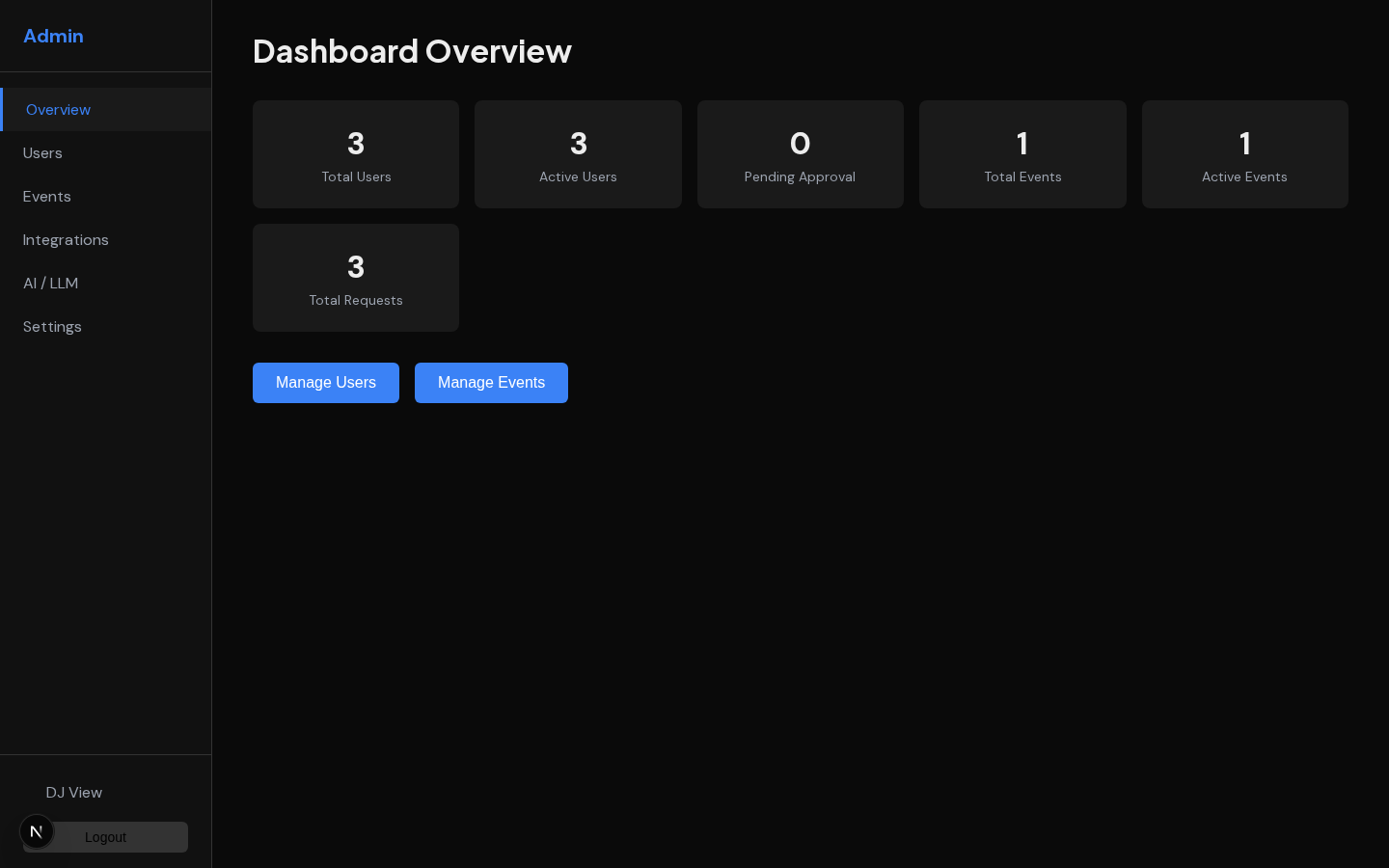Click the Admin heading at the top
The height and width of the screenshot is (868, 1389).
click(x=53, y=36)
